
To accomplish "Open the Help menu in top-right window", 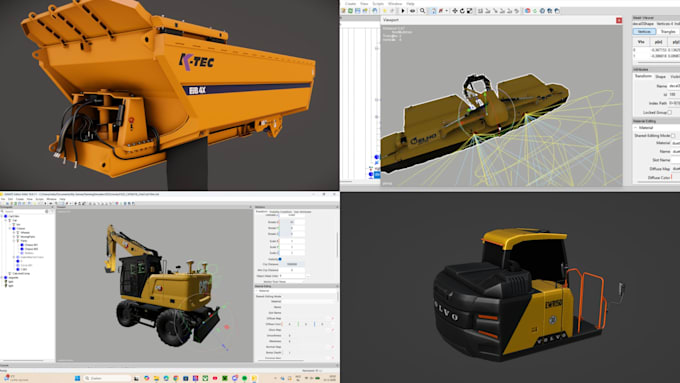I will 410,3.
